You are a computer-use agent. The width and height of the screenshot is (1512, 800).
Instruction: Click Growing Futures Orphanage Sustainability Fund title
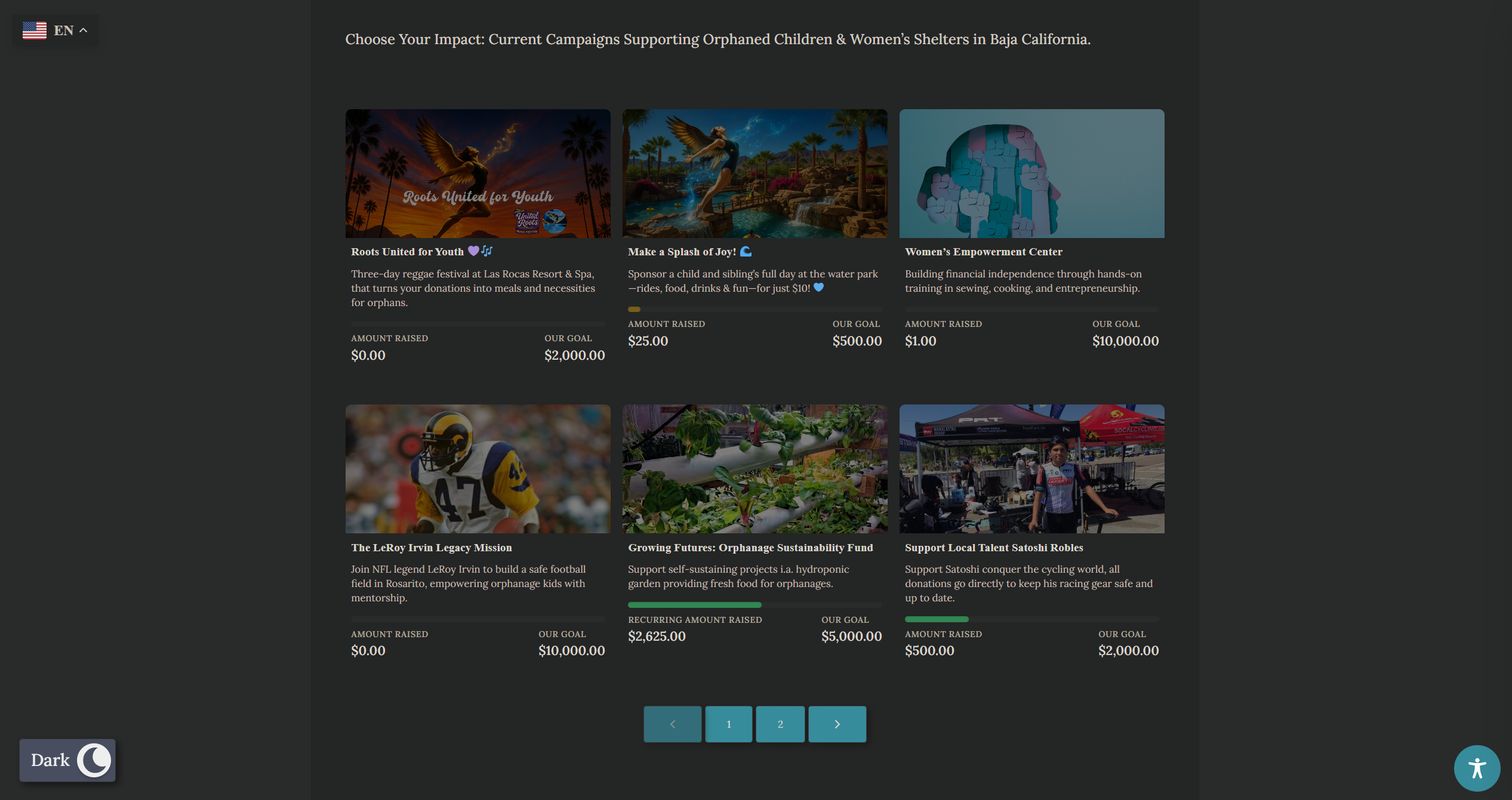click(750, 548)
